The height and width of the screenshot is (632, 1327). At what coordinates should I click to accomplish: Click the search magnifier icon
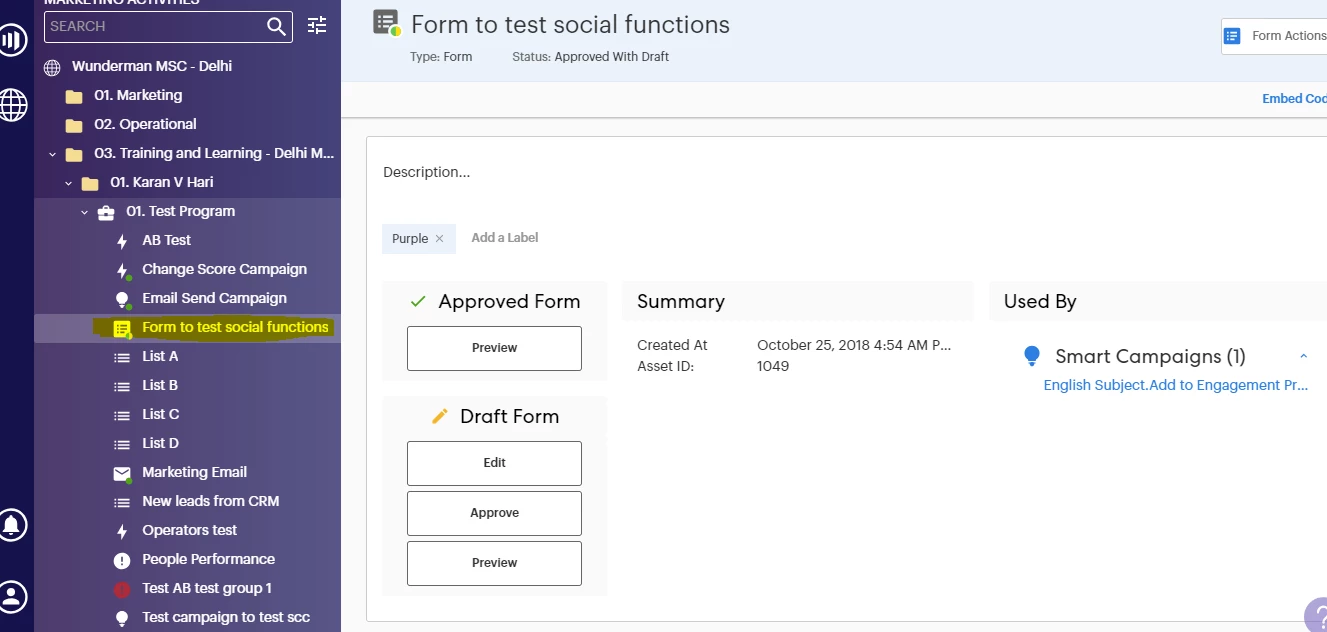click(x=277, y=26)
